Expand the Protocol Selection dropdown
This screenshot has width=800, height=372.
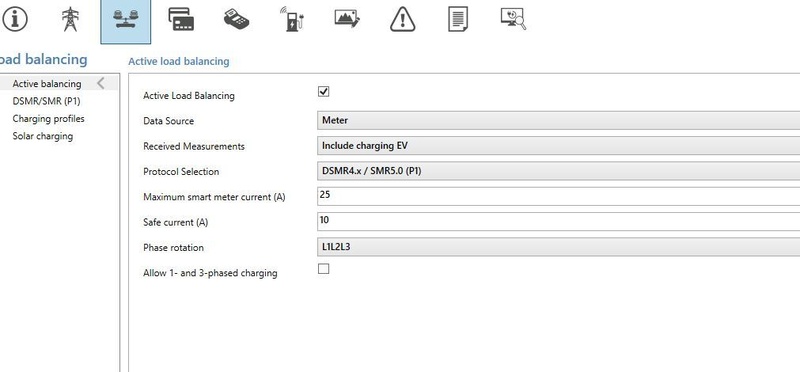[x=558, y=171]
